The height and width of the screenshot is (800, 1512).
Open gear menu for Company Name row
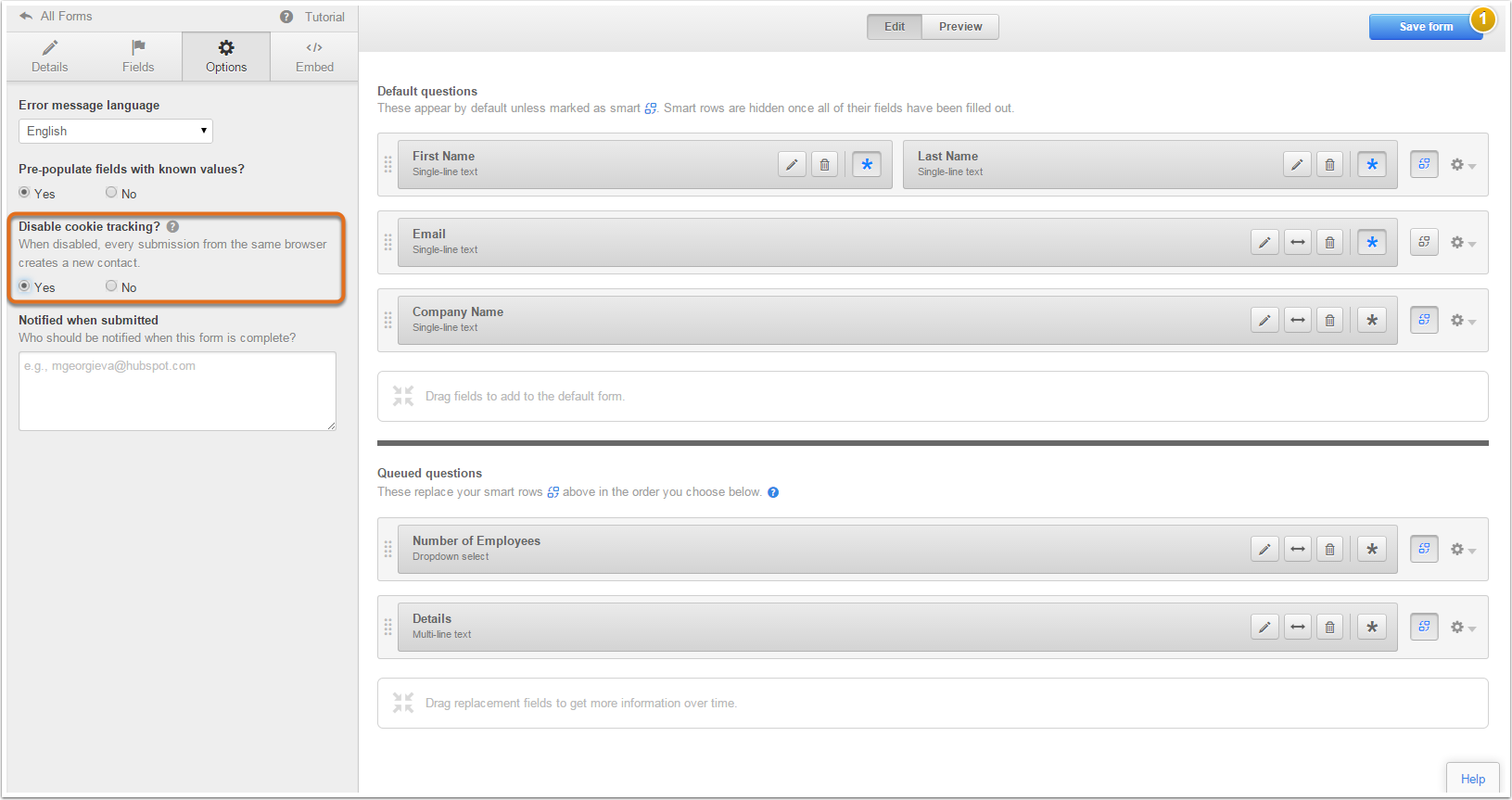coord(1463,321)
